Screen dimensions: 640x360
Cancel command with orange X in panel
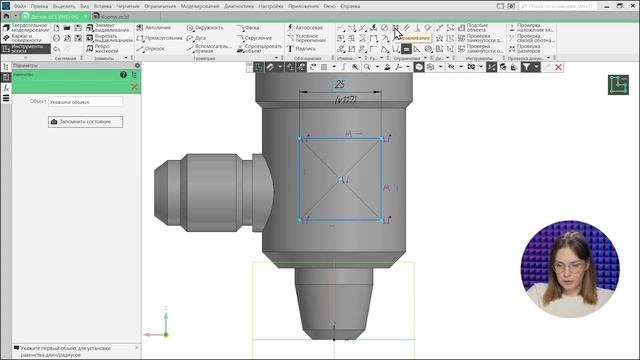(134, 87)
